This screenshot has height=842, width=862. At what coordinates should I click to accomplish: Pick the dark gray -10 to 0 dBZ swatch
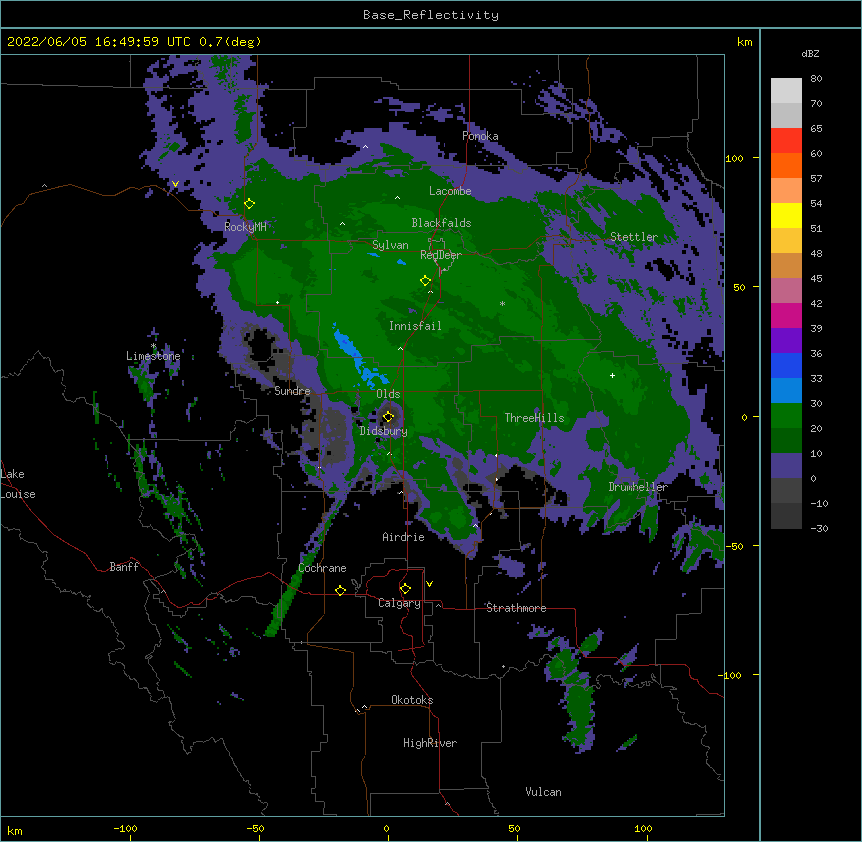coord(786,491)
